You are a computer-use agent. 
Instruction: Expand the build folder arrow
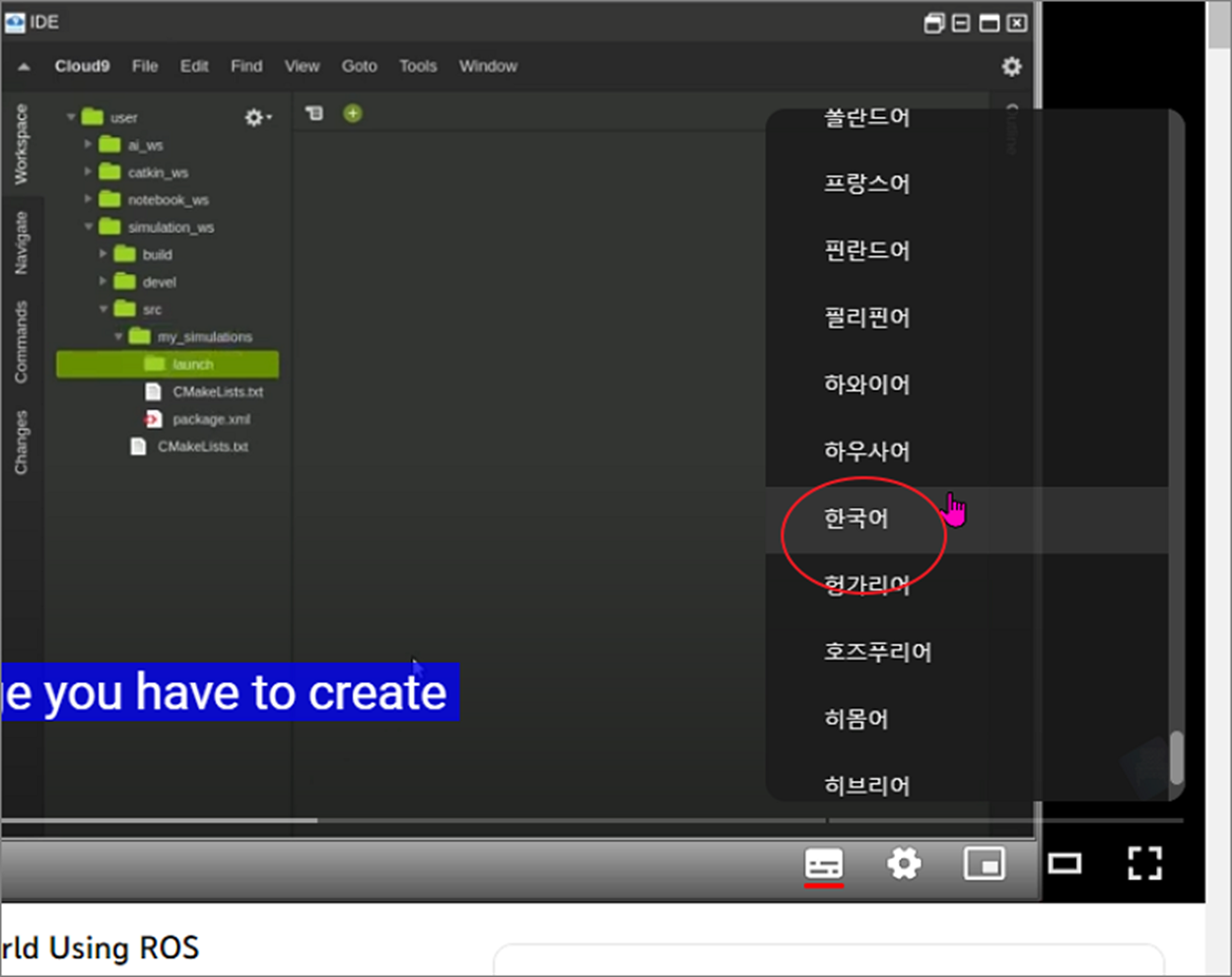pos(103,254)
